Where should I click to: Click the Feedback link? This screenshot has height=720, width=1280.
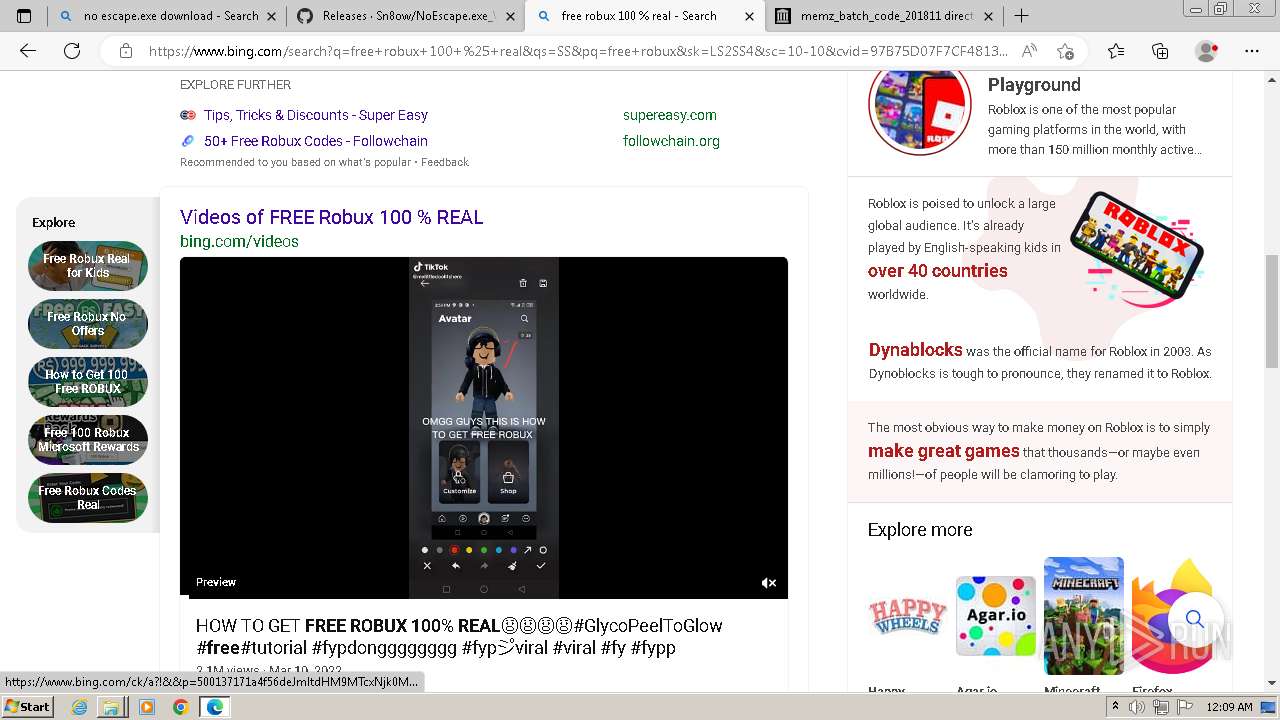[445, 162]
